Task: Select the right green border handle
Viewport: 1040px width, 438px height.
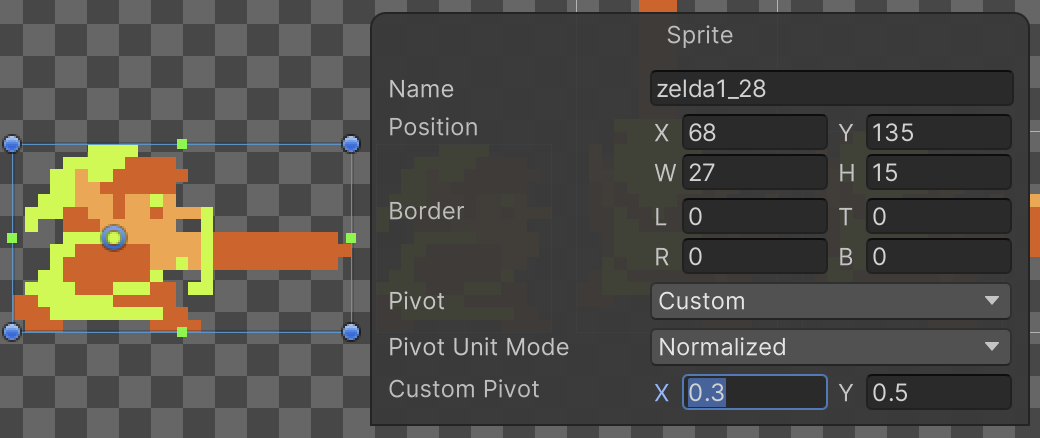Action: (351, 238)
